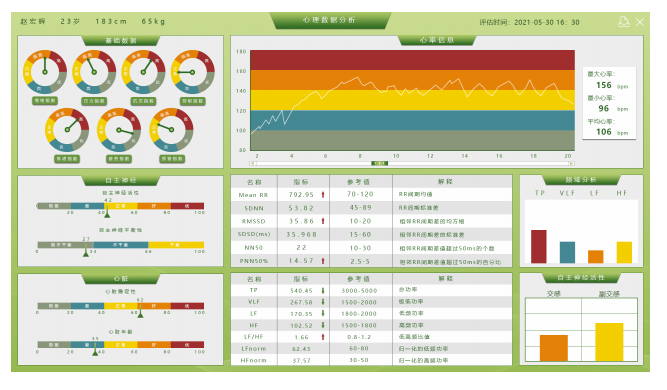The height and width of the screenshot is (390, 667).
Task: Select the Mean RR row in metrics table
Action: point(371,195)
